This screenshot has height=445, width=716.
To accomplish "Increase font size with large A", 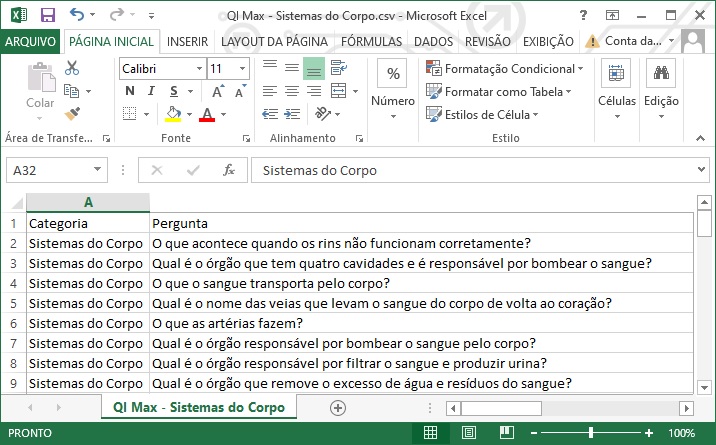I will pos(218,92).
